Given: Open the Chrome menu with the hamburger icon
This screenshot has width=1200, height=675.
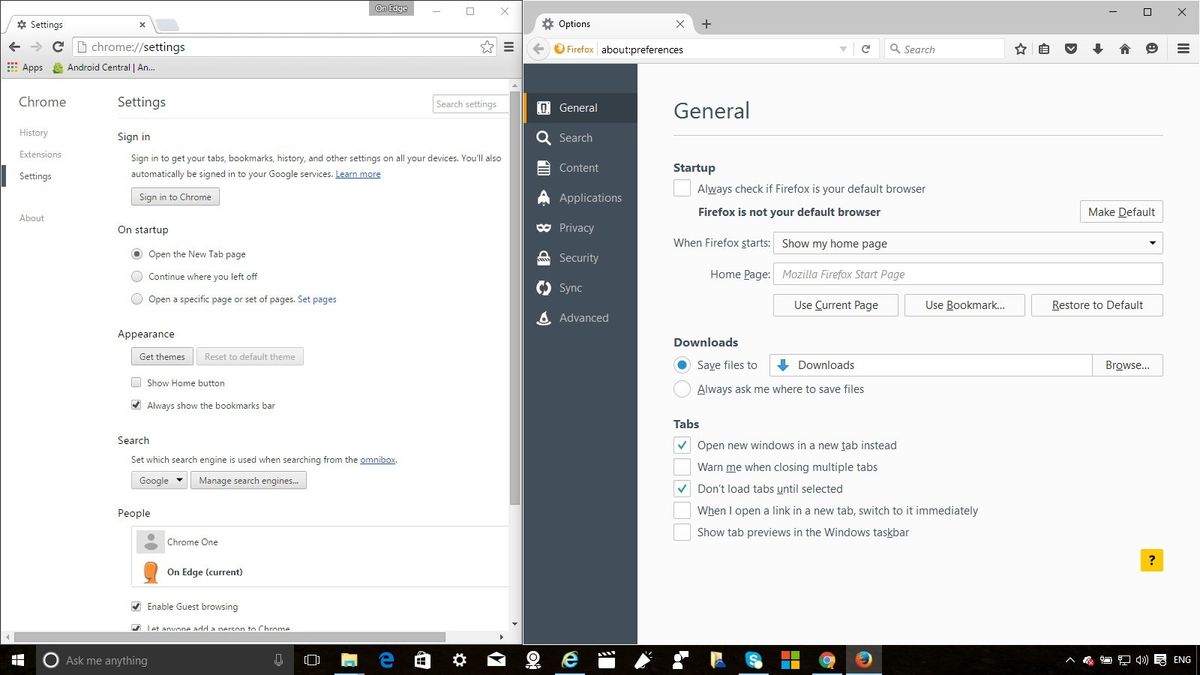Looking at the screenshot, I should [508, 46].
